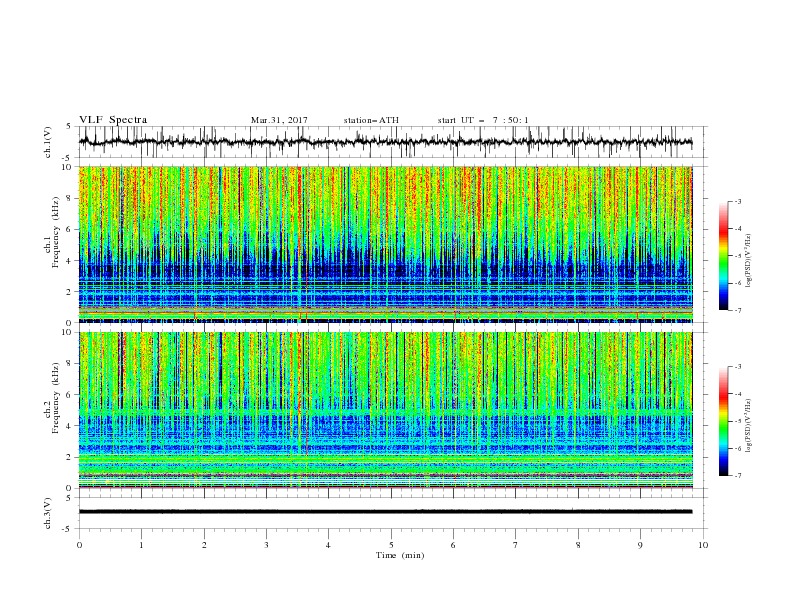Viewport: 792px width, 612px height.
Task: Click the ch.2 frequency tick label "8"
Action: [x=71, y=364]
